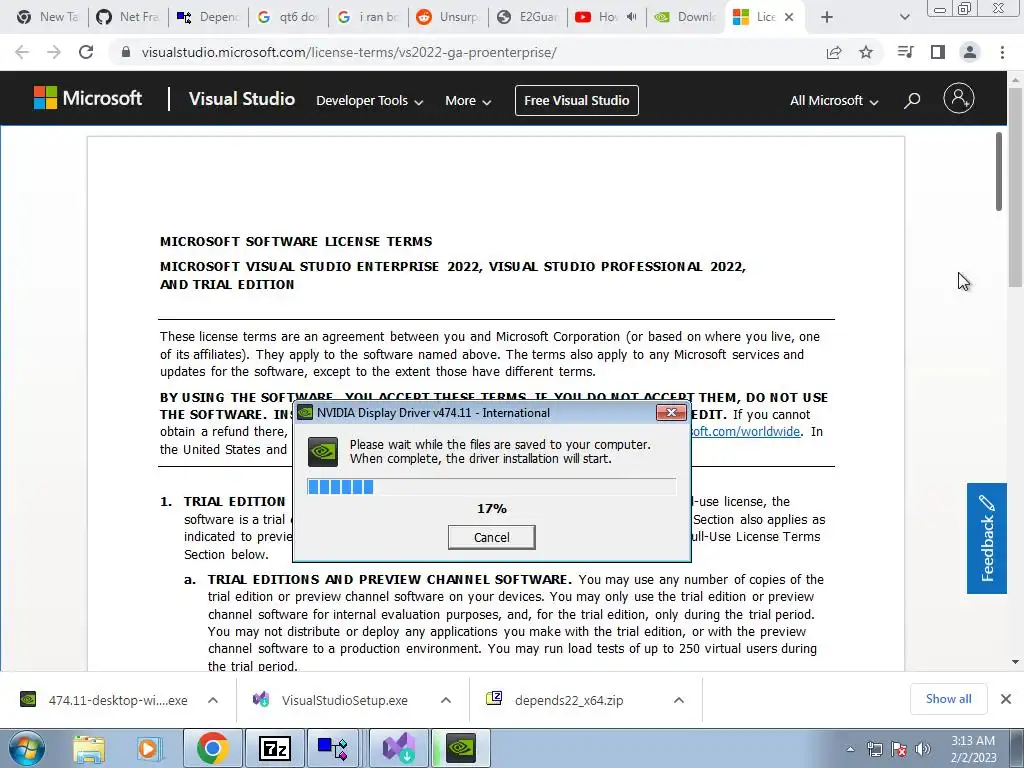This screenshot has width=1024, height=768.
Task: Reload the current page
Action: click(86, 52)
